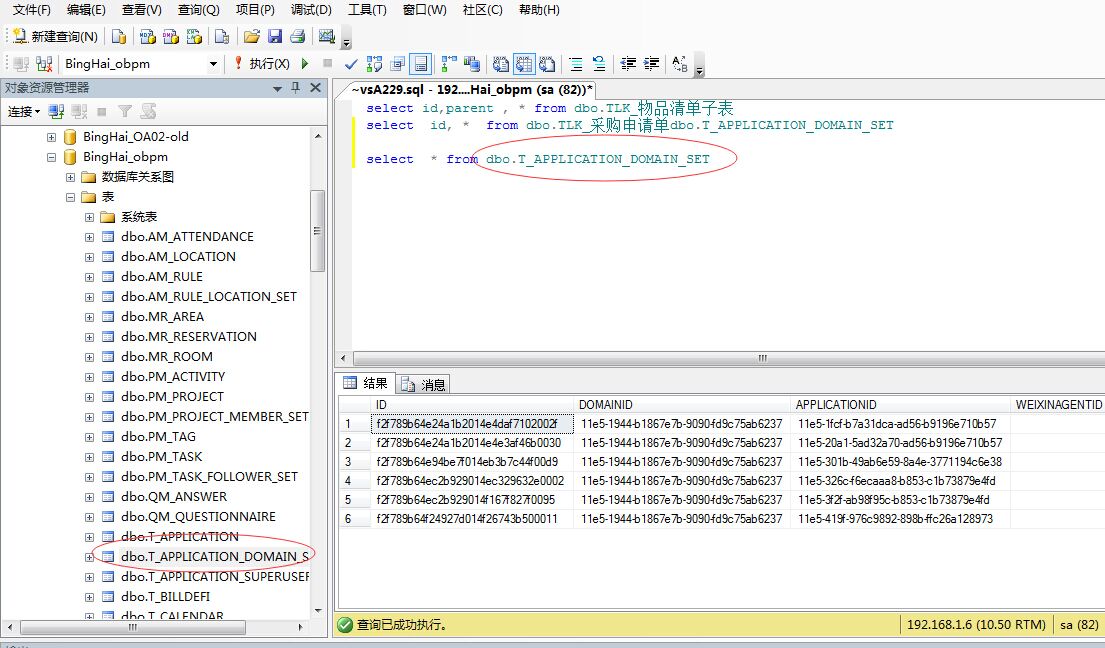The width and height of the screenshot is (1105, 648).
Task: Open the 调试(D) menu
Action: (311, 10)
